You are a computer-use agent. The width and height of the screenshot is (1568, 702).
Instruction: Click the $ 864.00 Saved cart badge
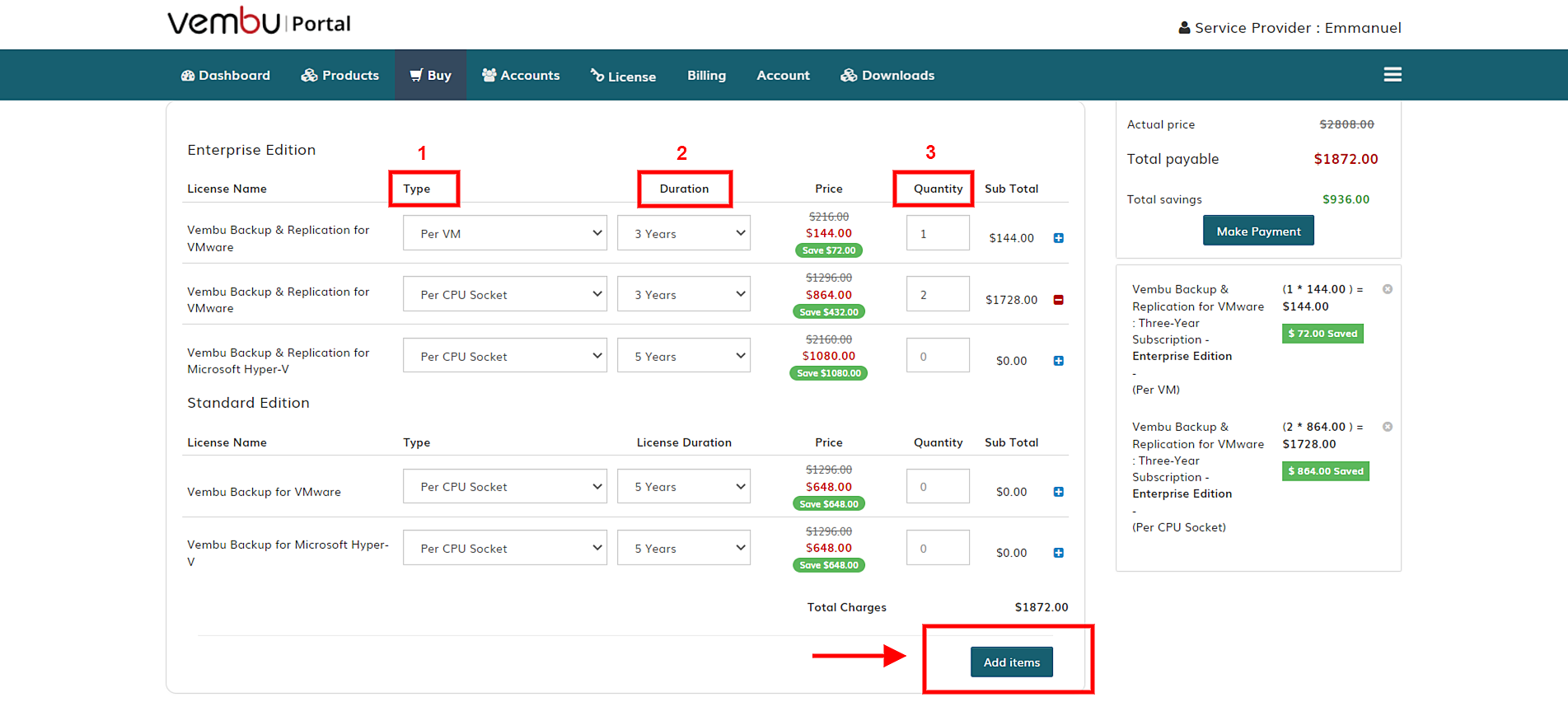(x=1326, y=471)
